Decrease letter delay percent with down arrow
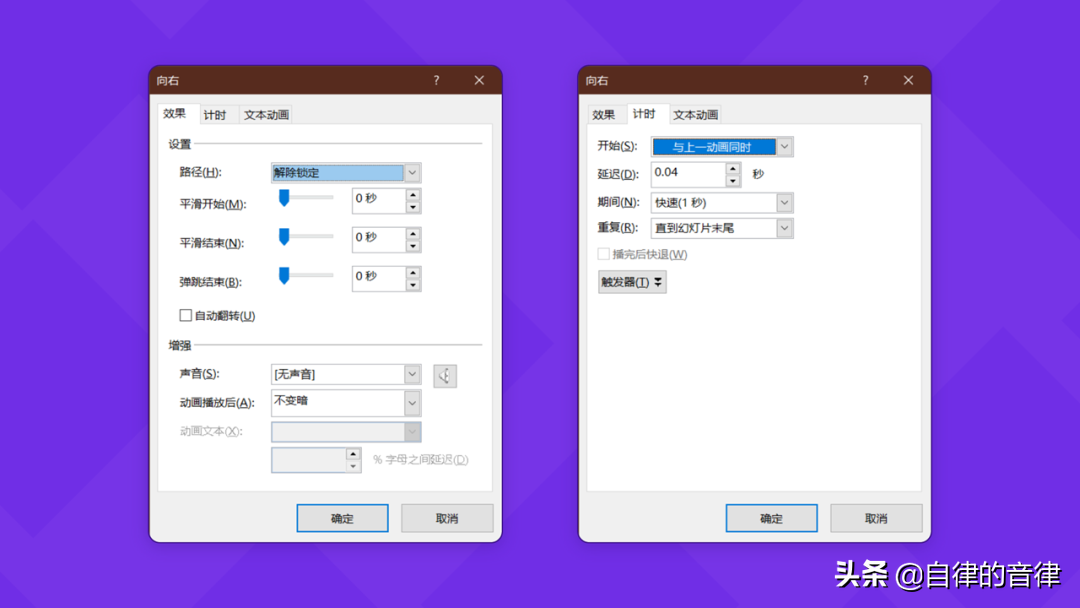The width and height of the screenshot is (1080, 608). click(353, 466)
